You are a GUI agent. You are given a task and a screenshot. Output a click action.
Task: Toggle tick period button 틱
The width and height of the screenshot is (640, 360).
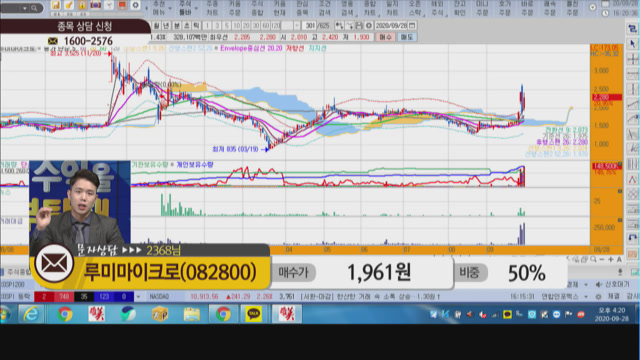click(x=196, y=26)
